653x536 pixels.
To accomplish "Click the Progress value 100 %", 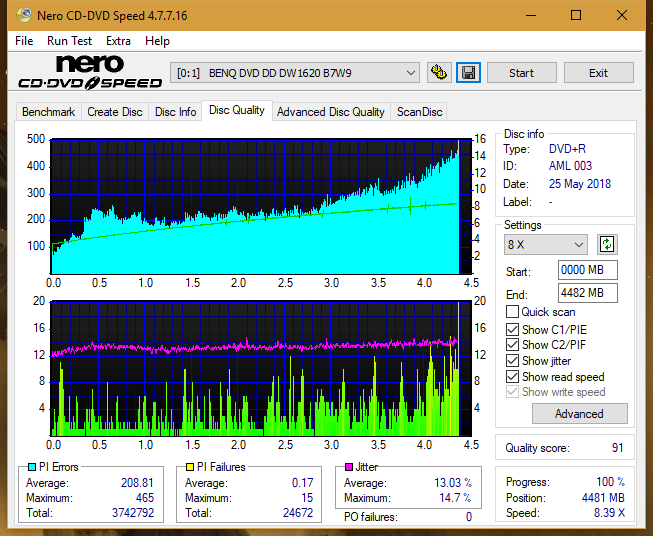I will tap(611, 482).
